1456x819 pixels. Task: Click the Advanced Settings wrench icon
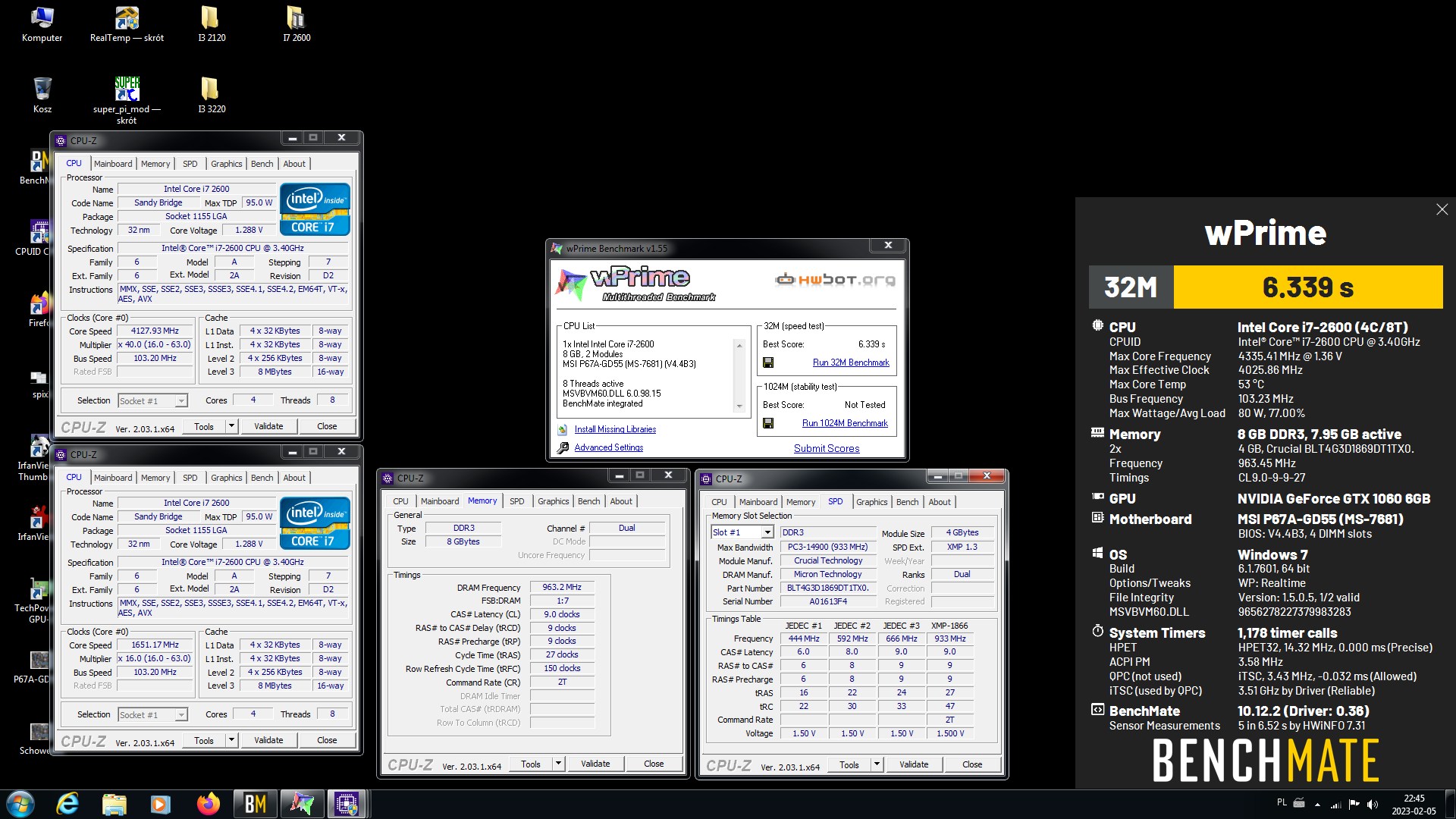coord(563,448)
